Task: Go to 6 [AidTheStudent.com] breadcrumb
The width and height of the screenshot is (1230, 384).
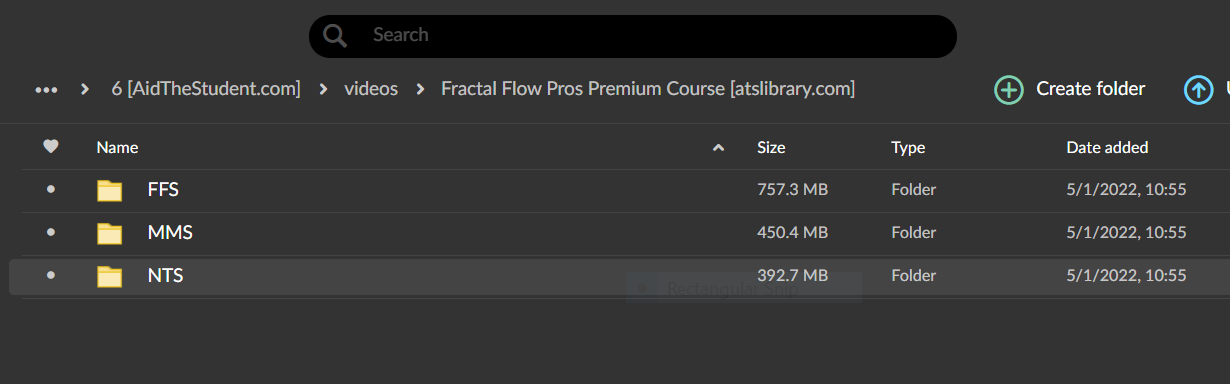Action: click(206, 89)
